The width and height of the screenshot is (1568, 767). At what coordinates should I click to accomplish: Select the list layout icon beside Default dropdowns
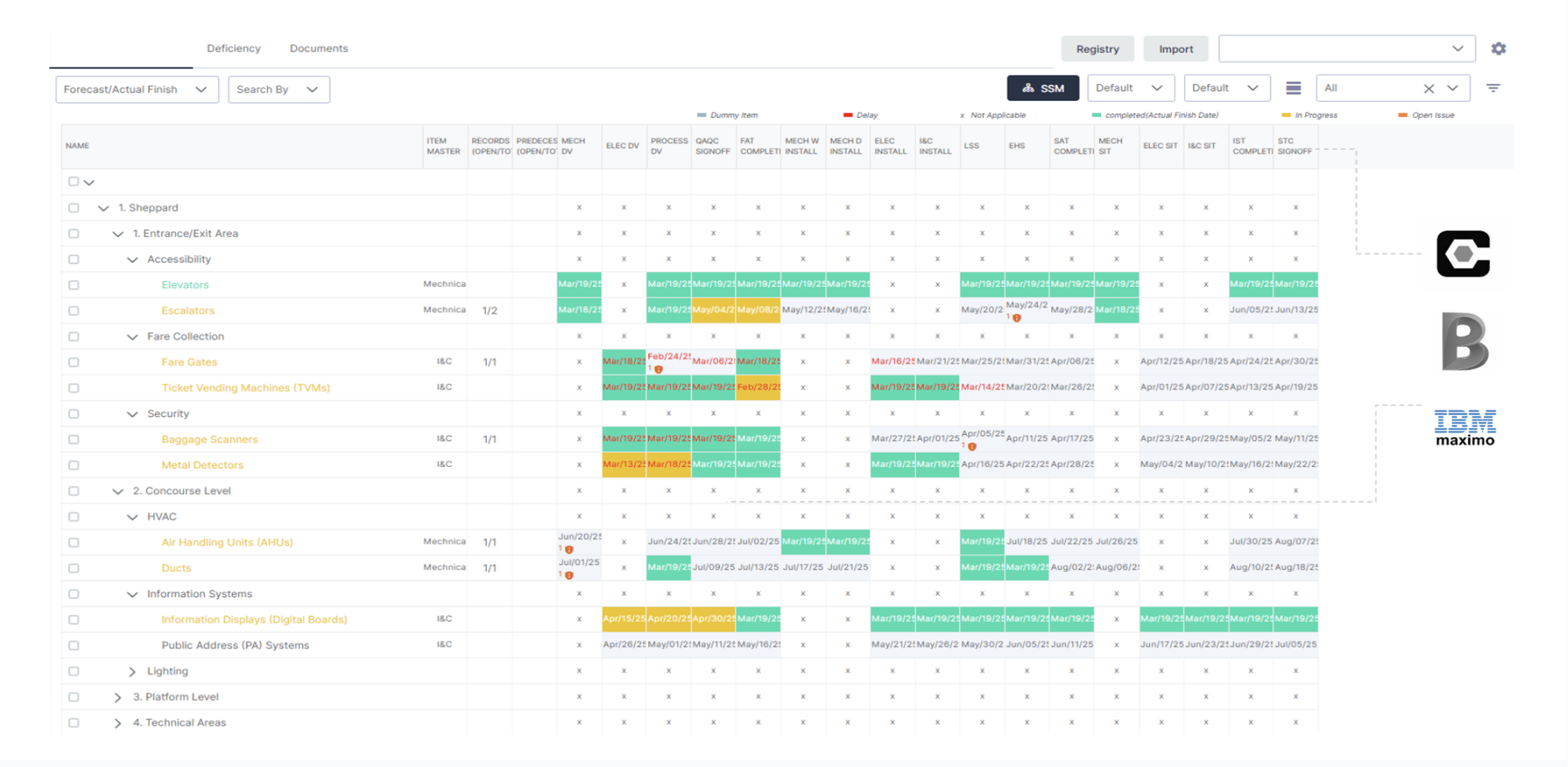[x=1294, y=88]
